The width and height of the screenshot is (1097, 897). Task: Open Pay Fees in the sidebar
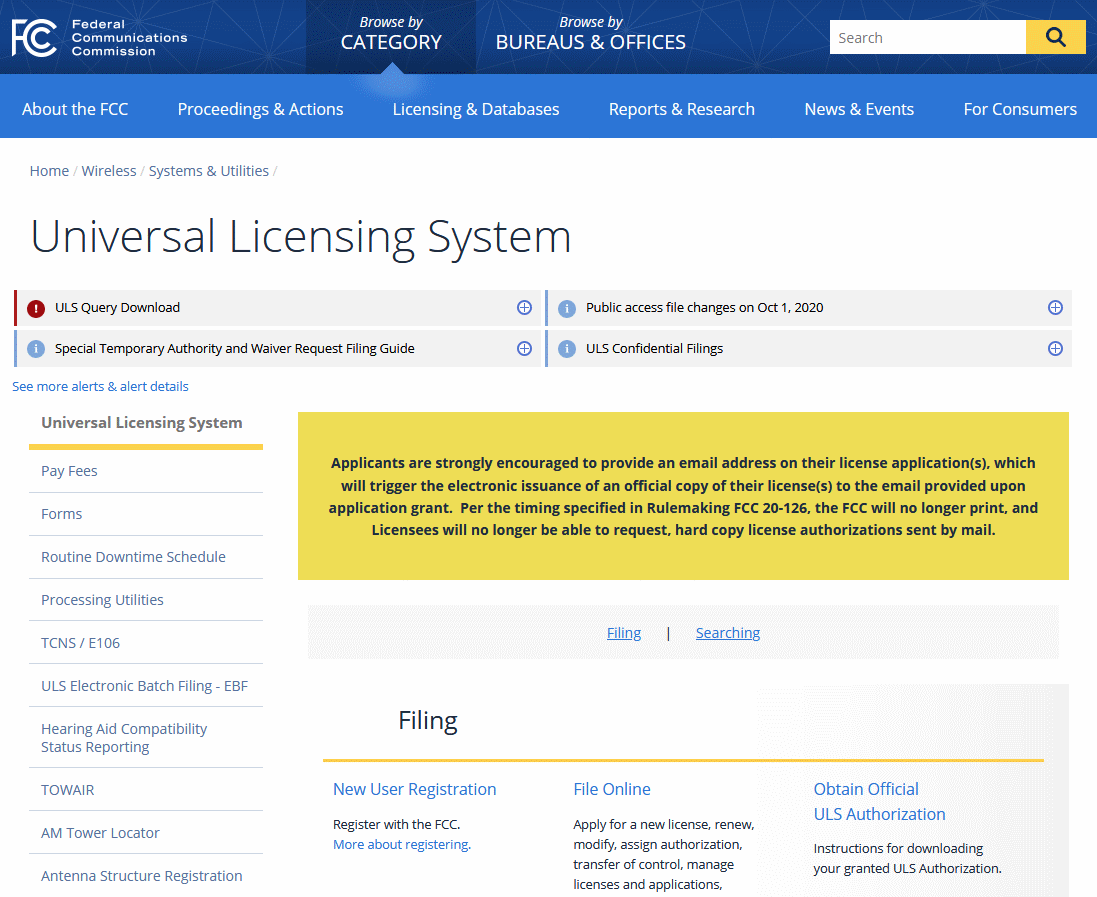[x=69, y=471]
